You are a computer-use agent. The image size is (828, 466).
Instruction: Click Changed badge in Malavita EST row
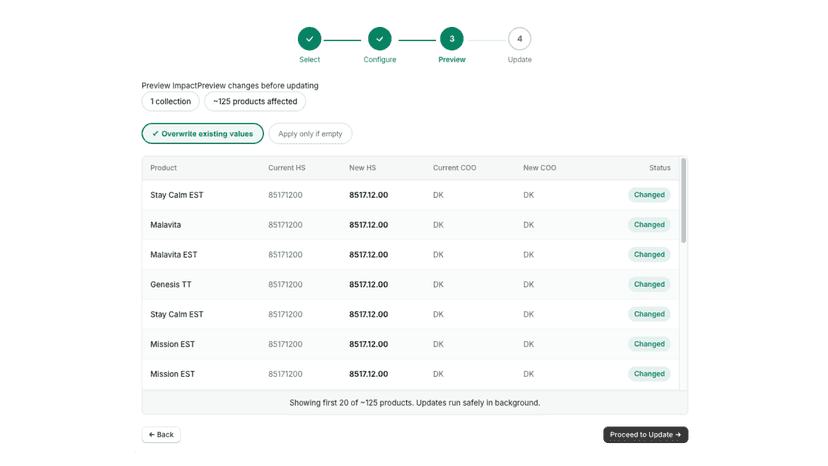click(x=649, y=254)
